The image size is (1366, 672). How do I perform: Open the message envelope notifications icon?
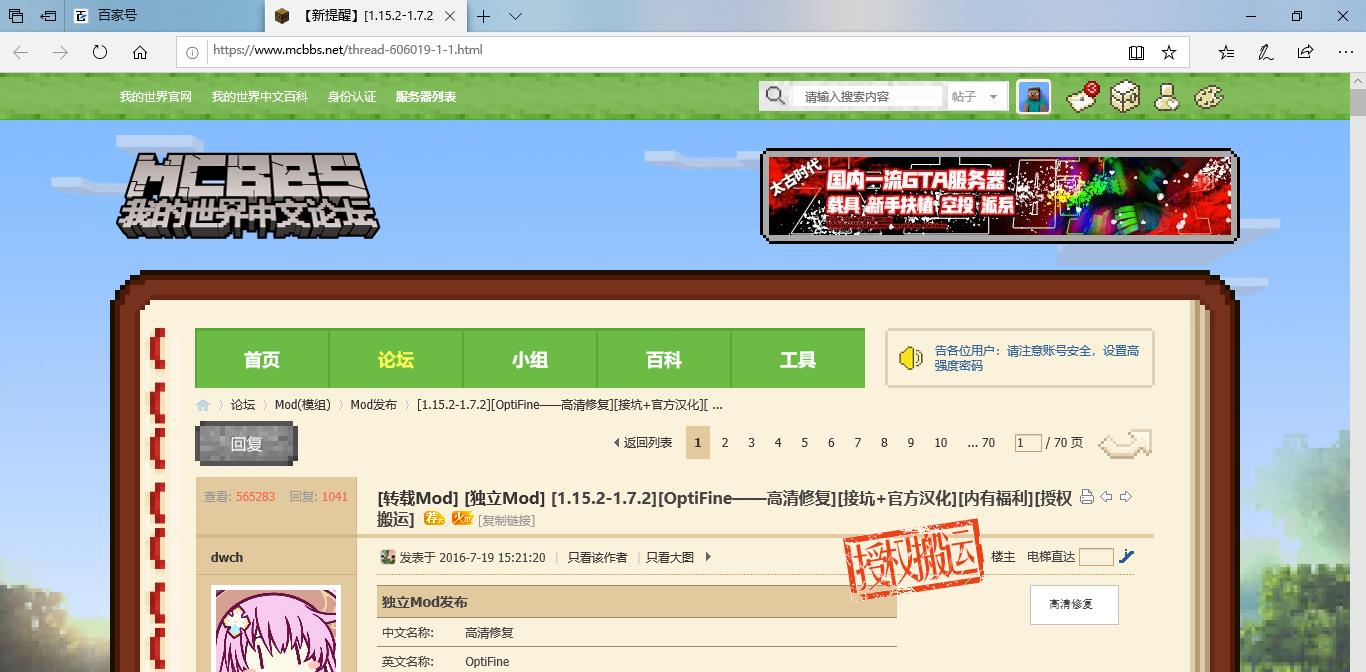1084,96
